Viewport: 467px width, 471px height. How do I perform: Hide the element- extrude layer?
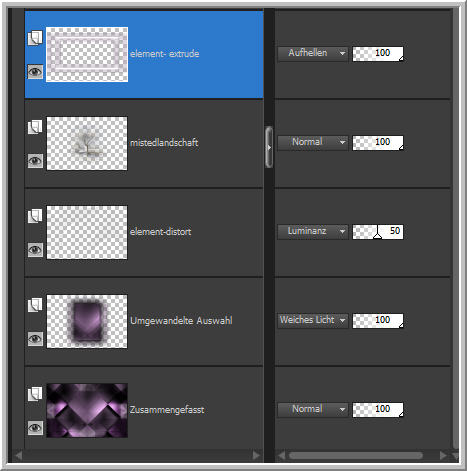[35, 72]
